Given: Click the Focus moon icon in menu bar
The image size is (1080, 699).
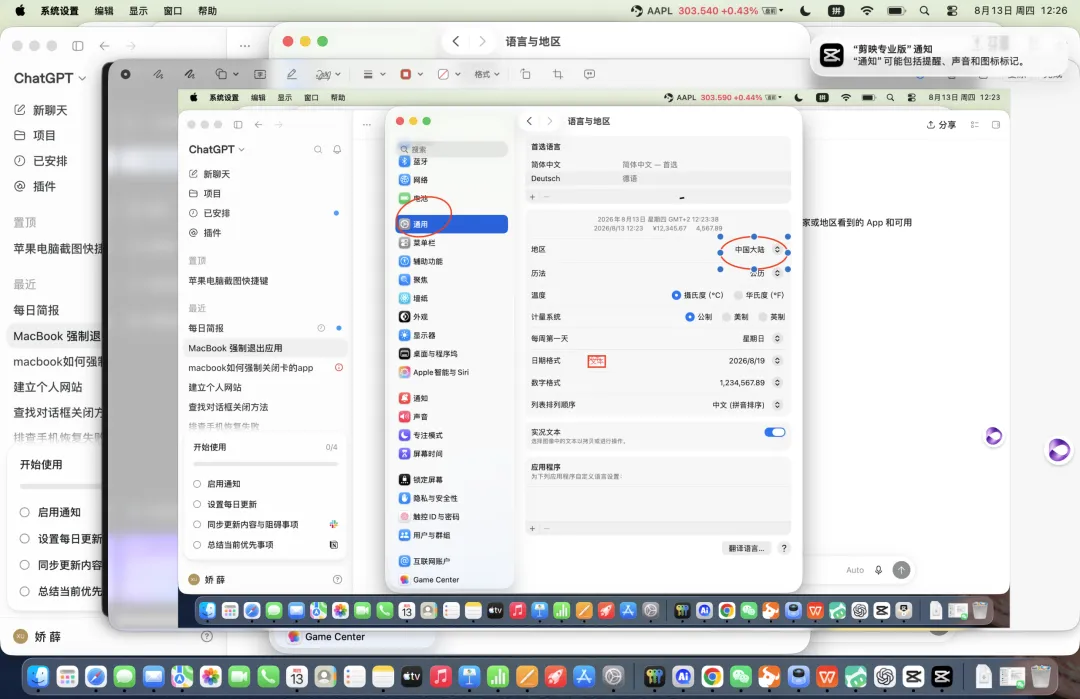Looking at the screenshot, I should 805,11.
